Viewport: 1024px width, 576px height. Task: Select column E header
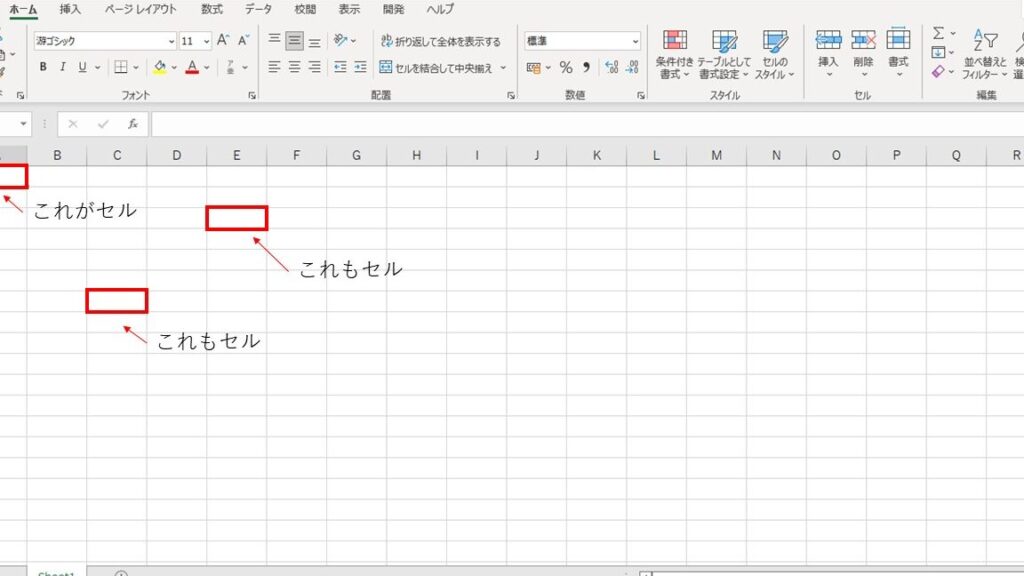tap(236, 155)
